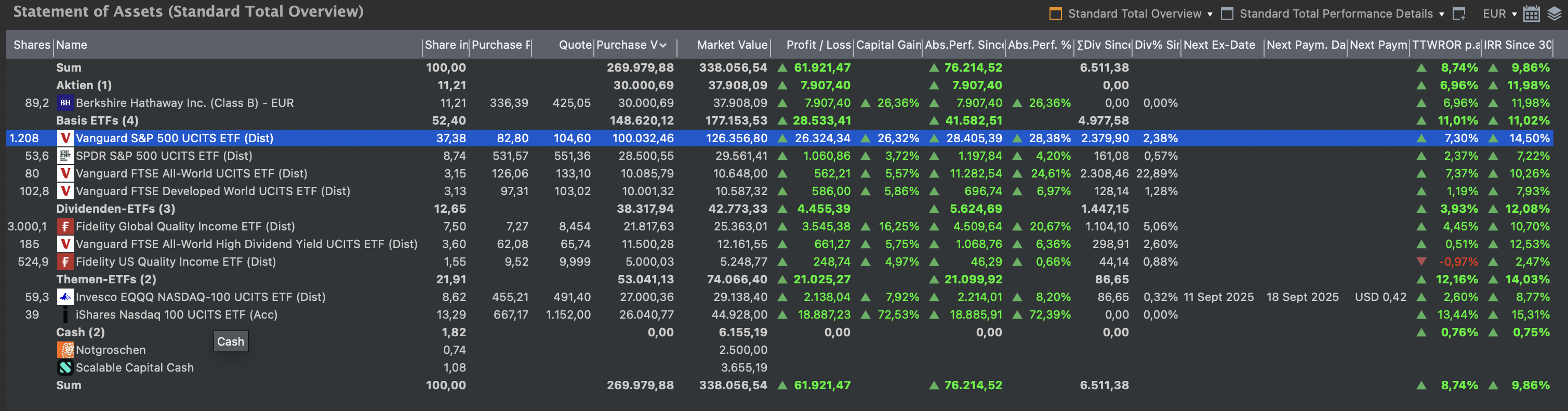The image size is (1568, 411).
Task: Toggle sort arrow on Purchase Value column
Action: tap(663, 45)
